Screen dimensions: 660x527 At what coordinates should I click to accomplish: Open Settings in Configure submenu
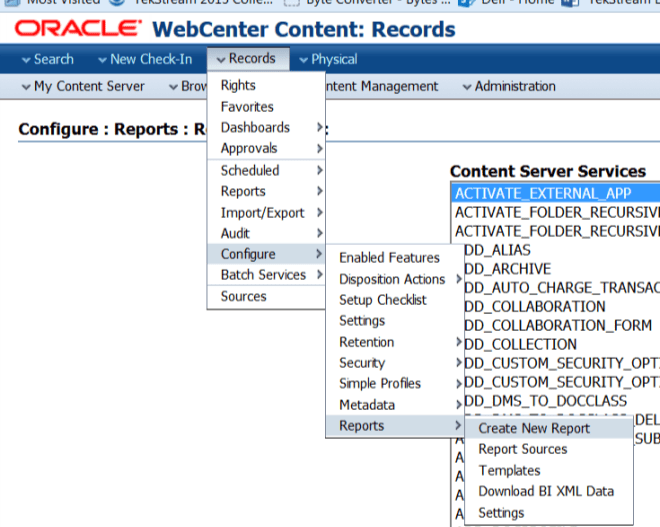(x=395, y=321)
